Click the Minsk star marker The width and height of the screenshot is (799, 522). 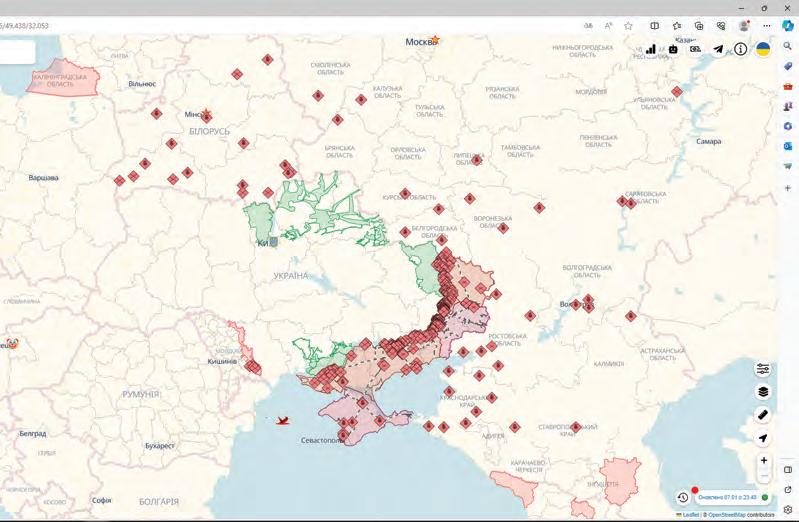pyautogui.click(x=206, y=113)
